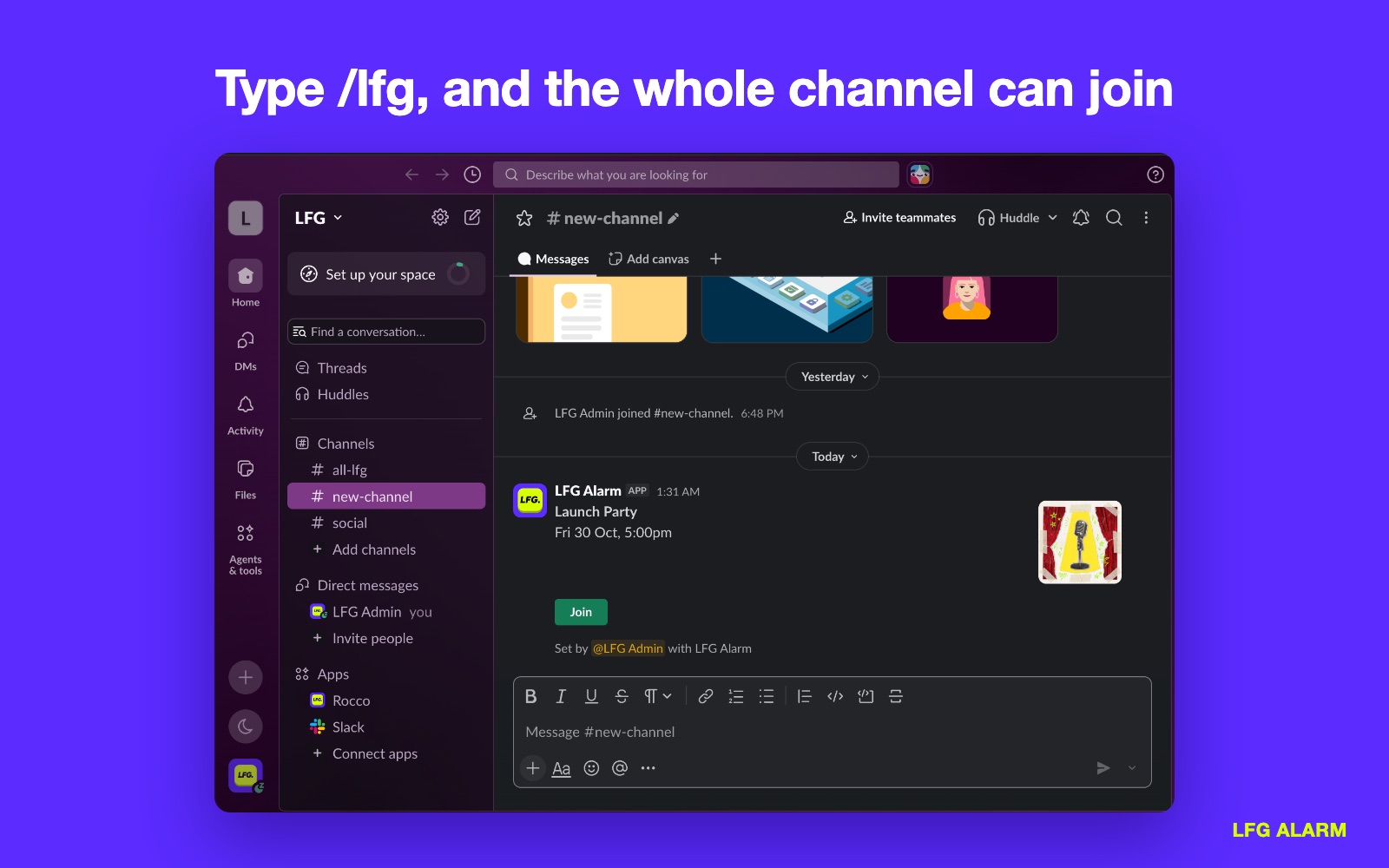Image resolution: width=1389 pixels, height=868 pixels.
Task: Toggle underline formatting
Action: click(x=591, y=696)
